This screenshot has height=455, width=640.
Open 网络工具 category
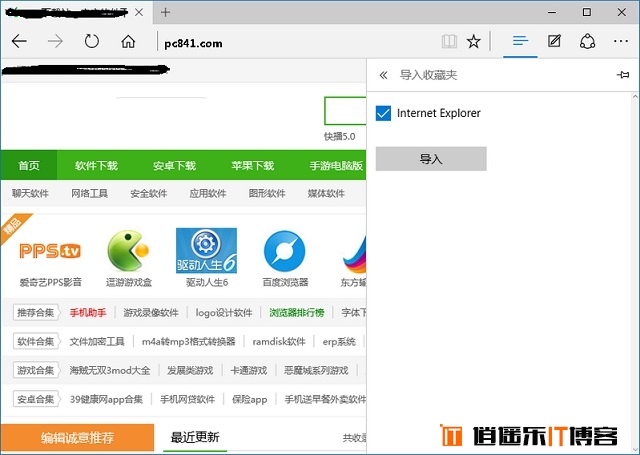pyautogui.click(x=89, y=193)
